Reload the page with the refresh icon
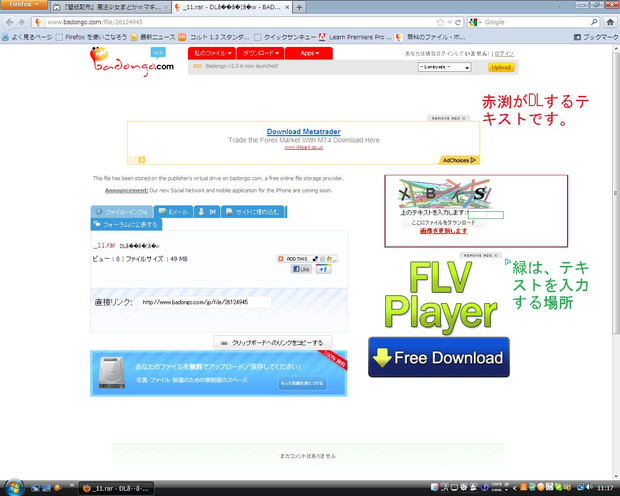The width and height of the screenshot is (620, 496). [458, 22]
